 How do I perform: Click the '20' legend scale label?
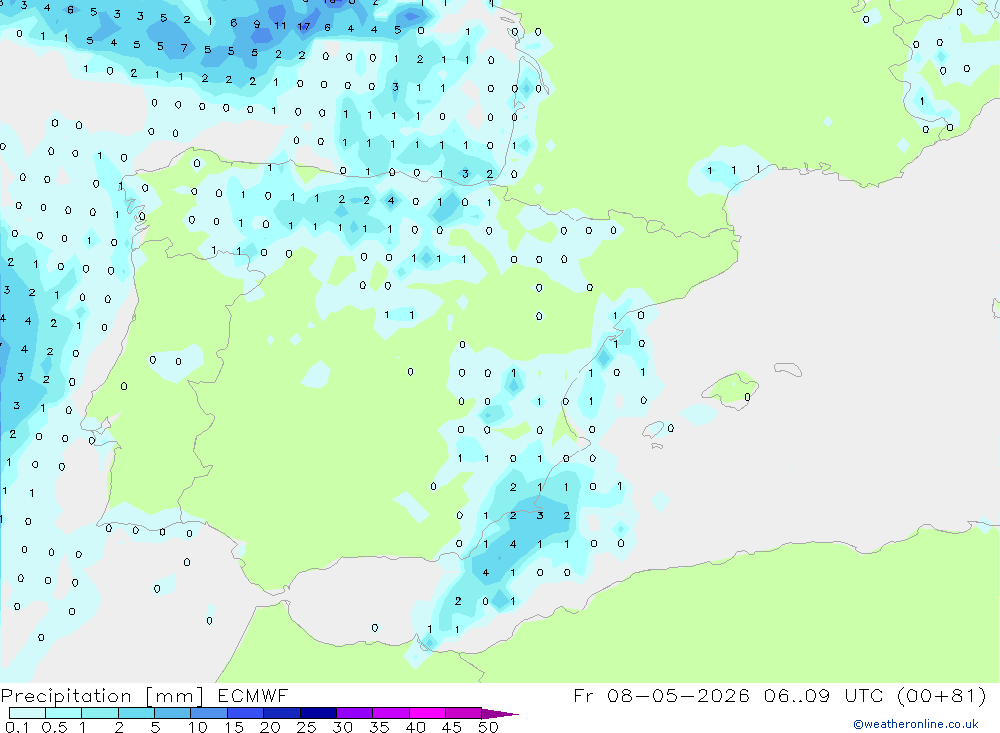coord(270,727)
